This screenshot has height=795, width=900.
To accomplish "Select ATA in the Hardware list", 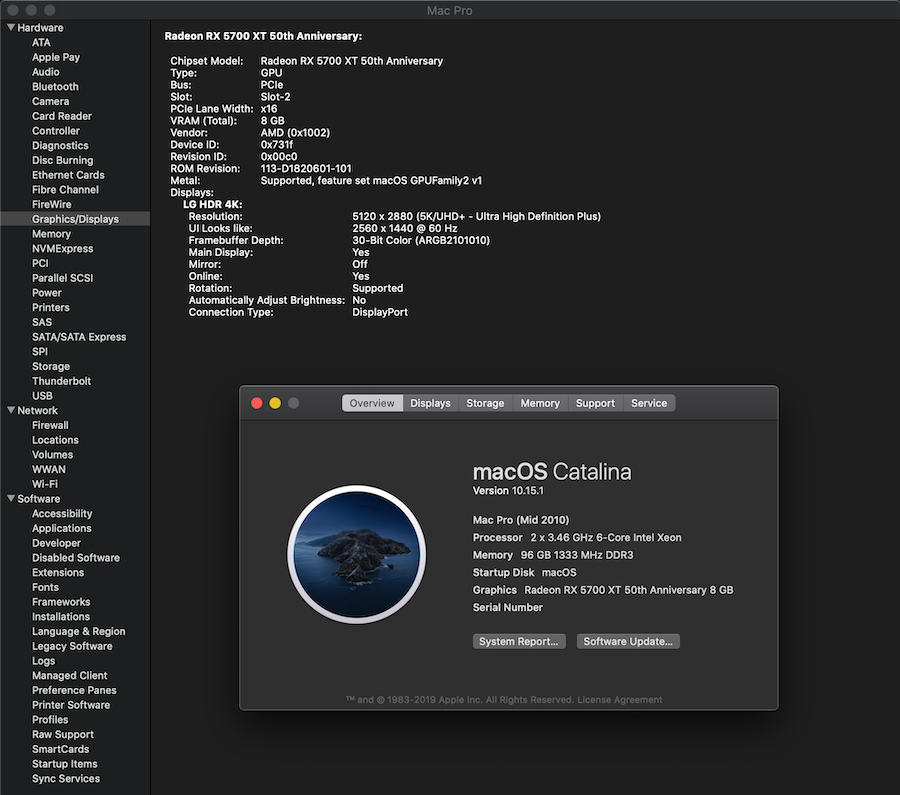I will click(x=41, y=42).
